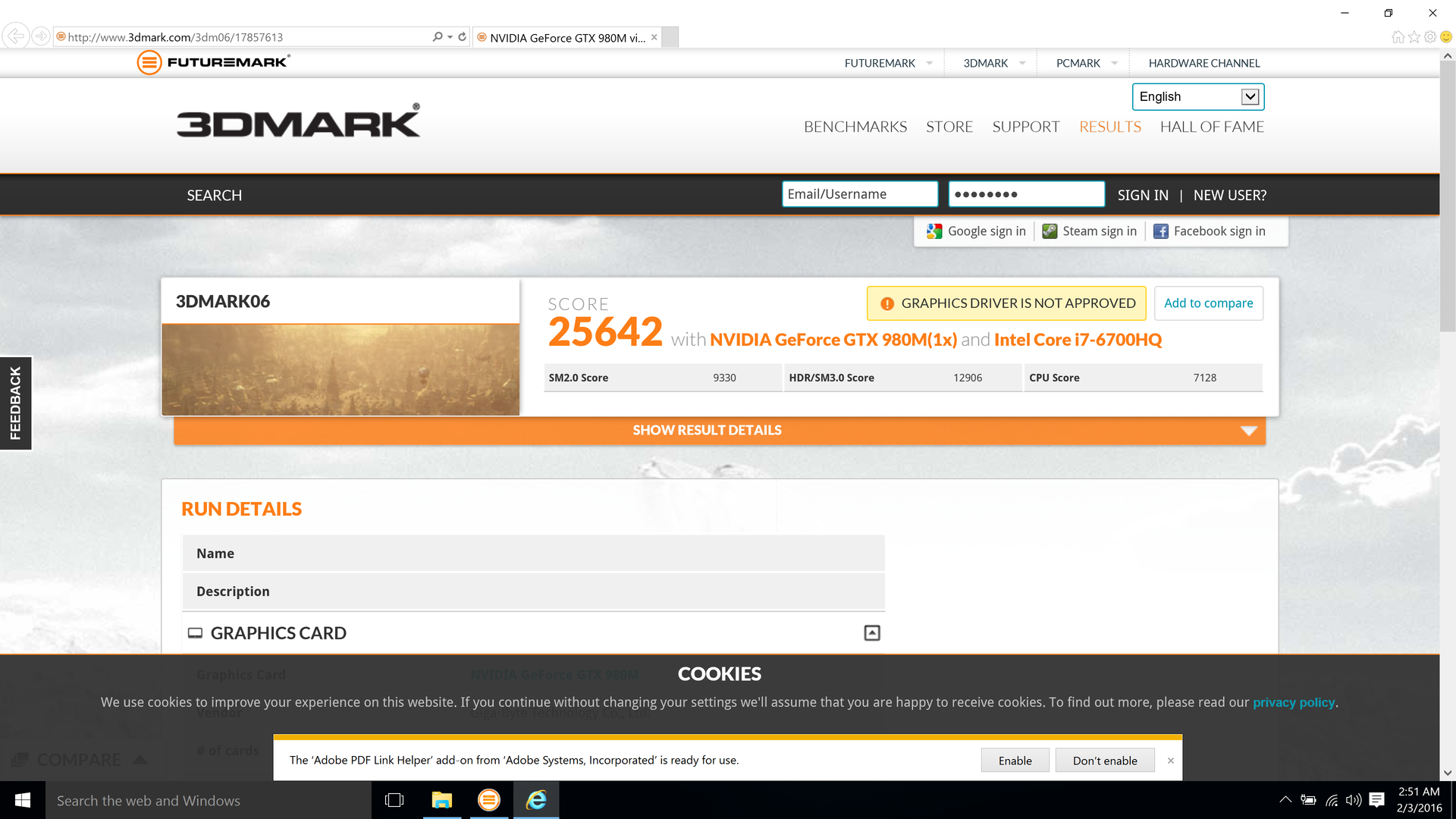Click SEARCH in the dark bar
This screenshot has height=819, width=1456.
point(214,195)
